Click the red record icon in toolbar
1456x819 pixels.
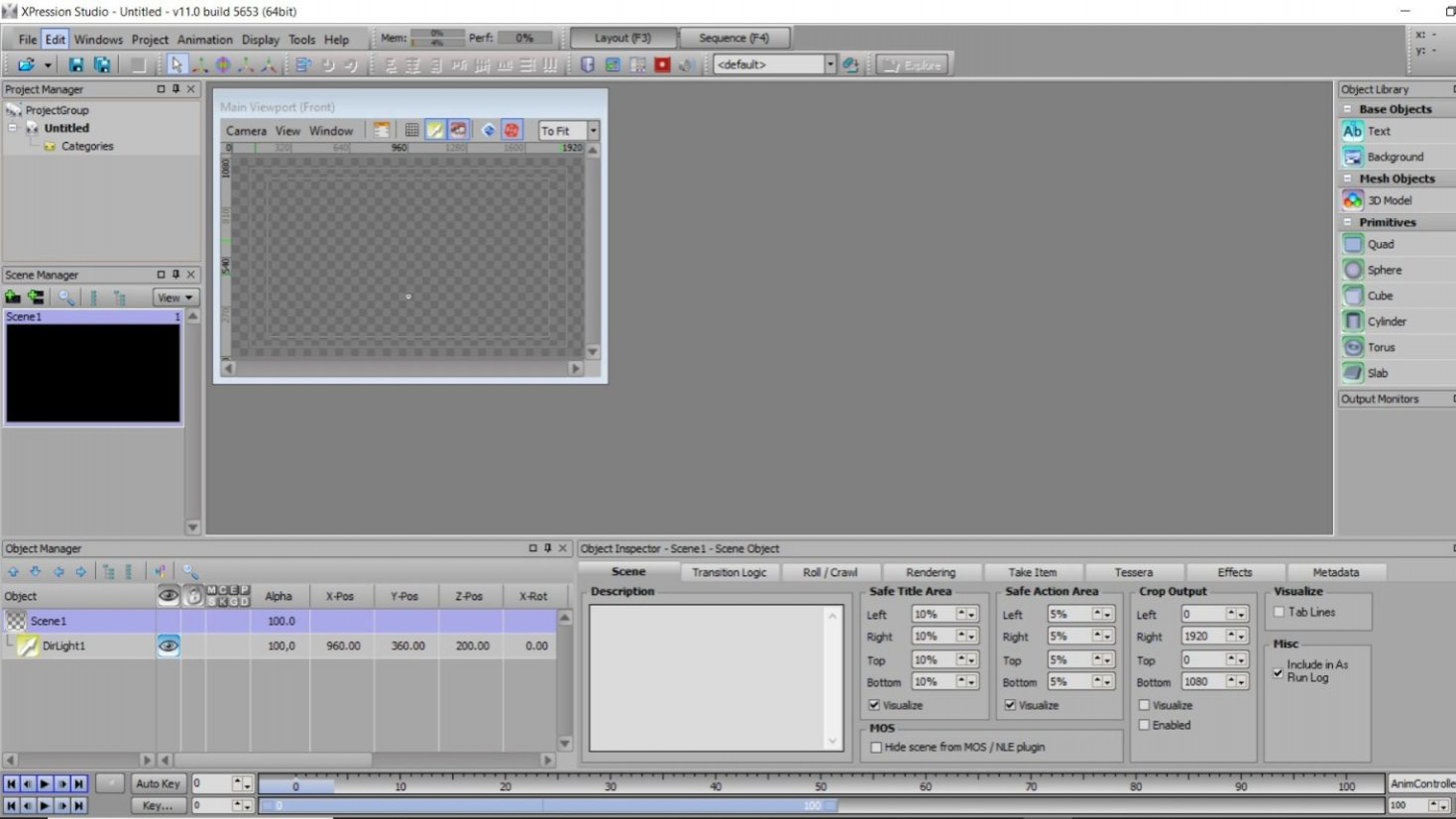662,65
